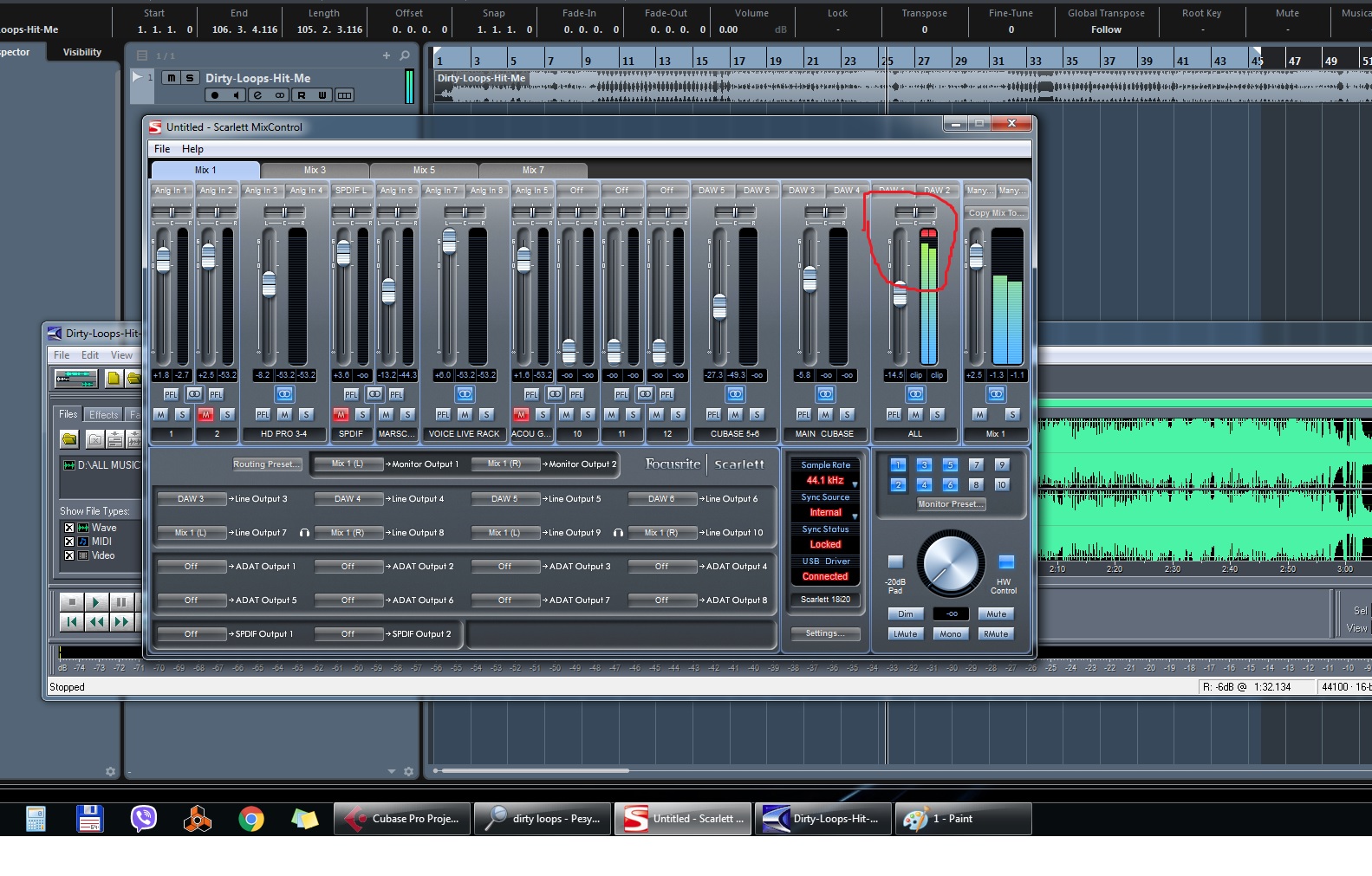This screenshot has height=876, width=1372.
Task: Mute channel 1 in MixControl
Action: point(160,415)
